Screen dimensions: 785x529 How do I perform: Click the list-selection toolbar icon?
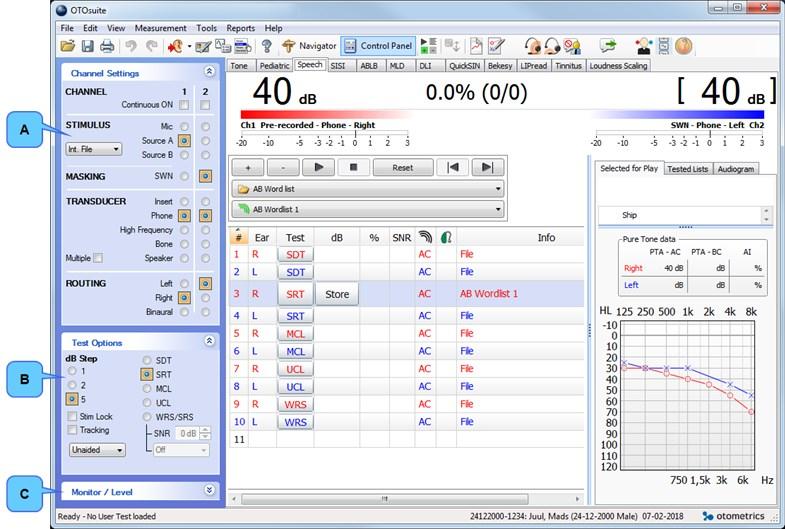tap(243, 47)
